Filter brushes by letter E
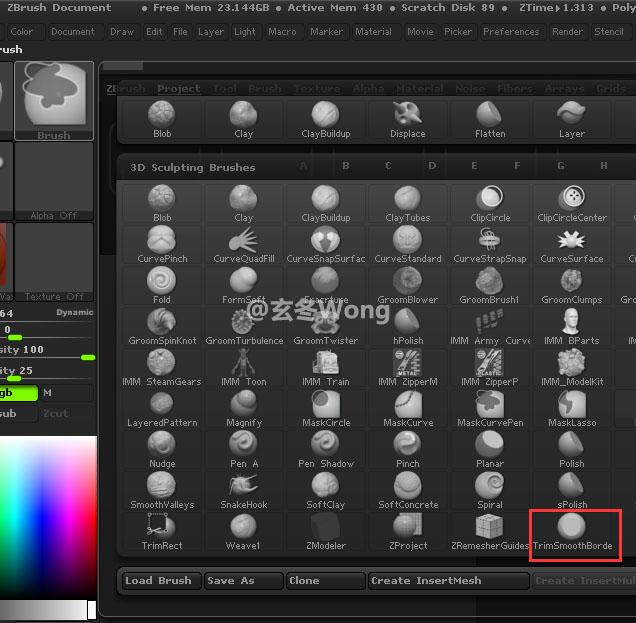 (x=474, y=166)
